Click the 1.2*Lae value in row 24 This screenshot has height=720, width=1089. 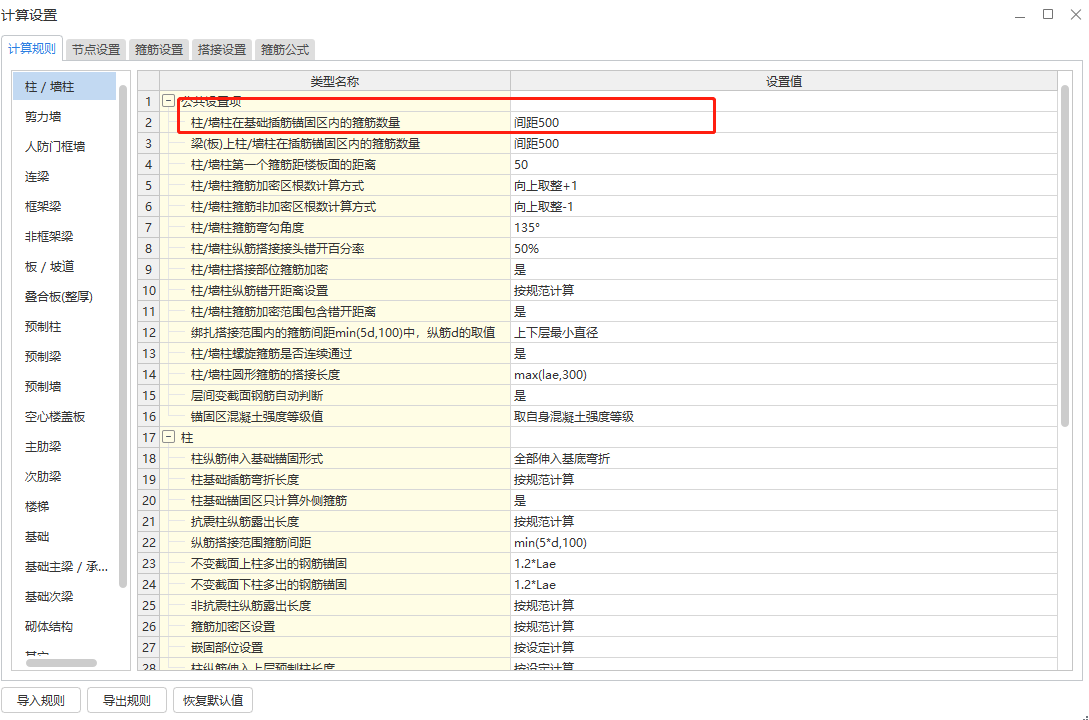pos(784,585)
